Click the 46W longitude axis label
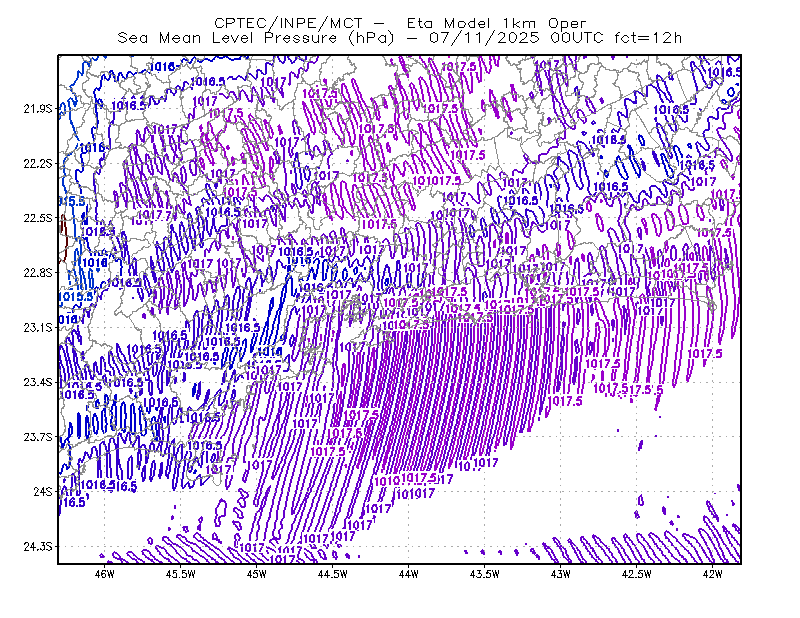 click(x=105, y=574)
